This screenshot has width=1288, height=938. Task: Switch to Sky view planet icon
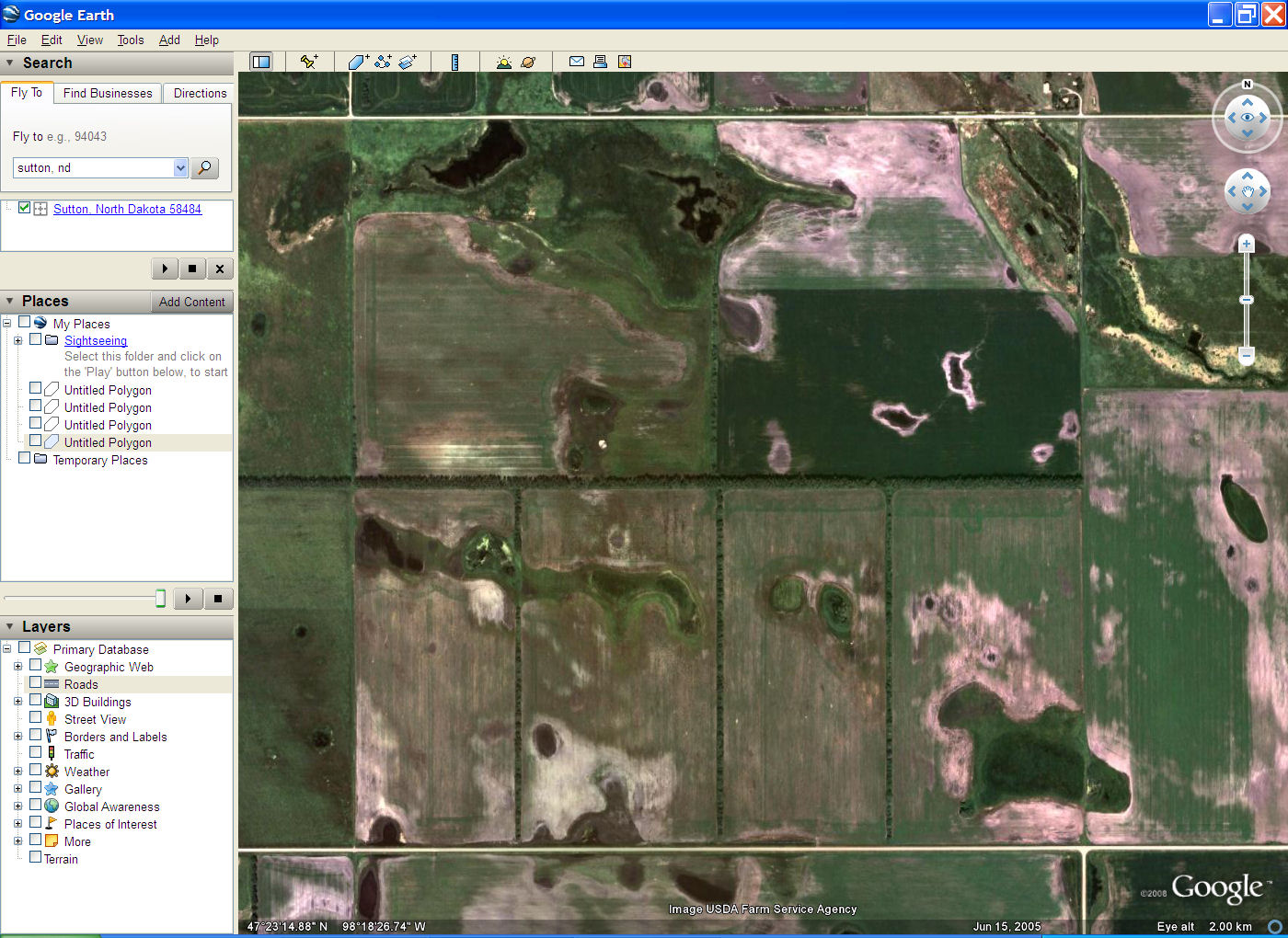tap(528, 62)
